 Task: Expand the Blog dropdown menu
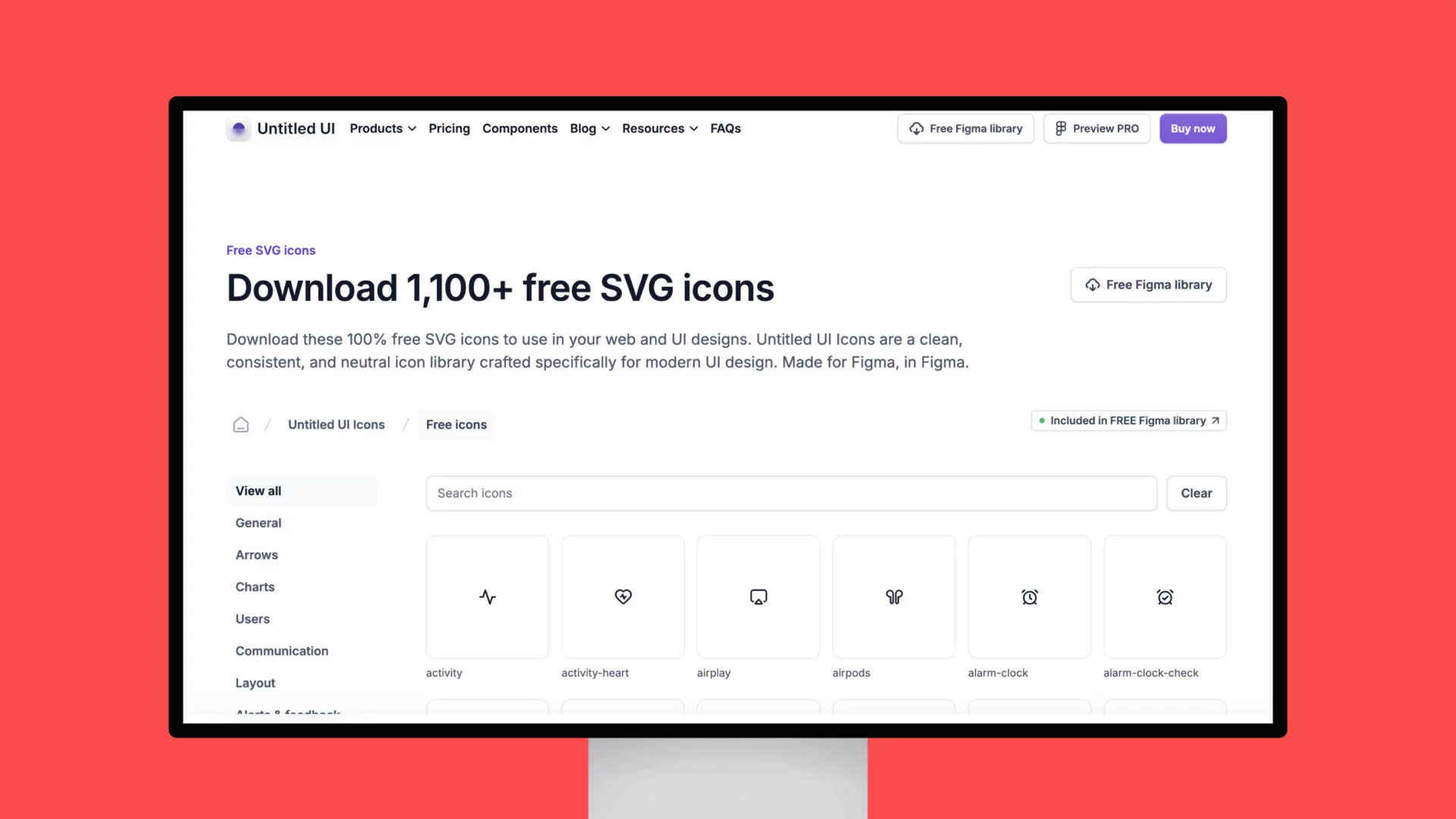pyautogui.click(x=589, y=128)
